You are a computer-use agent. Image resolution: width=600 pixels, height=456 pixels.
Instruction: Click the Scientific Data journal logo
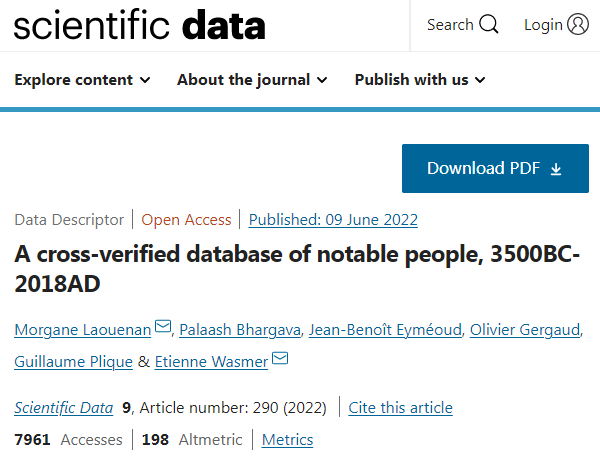(140, 27)
